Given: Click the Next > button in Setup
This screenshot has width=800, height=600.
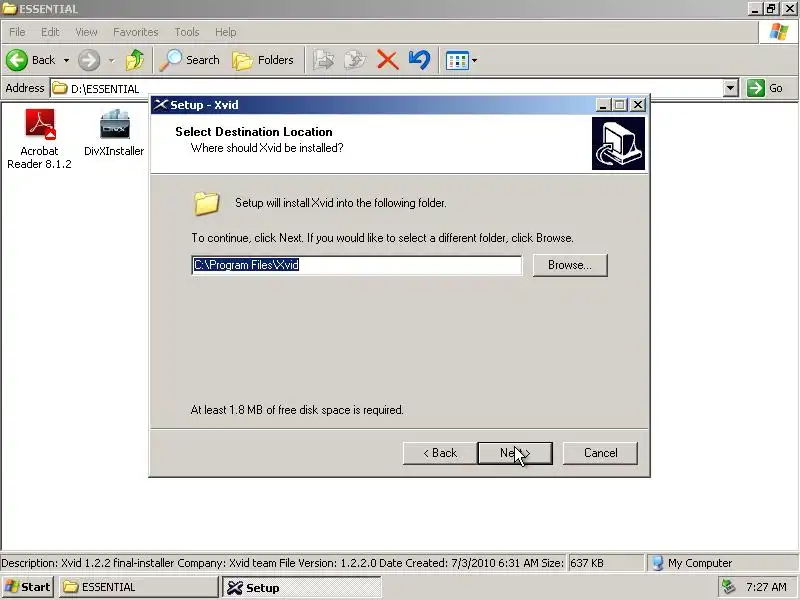Looking at the screenshot, I should coord(515,453).
